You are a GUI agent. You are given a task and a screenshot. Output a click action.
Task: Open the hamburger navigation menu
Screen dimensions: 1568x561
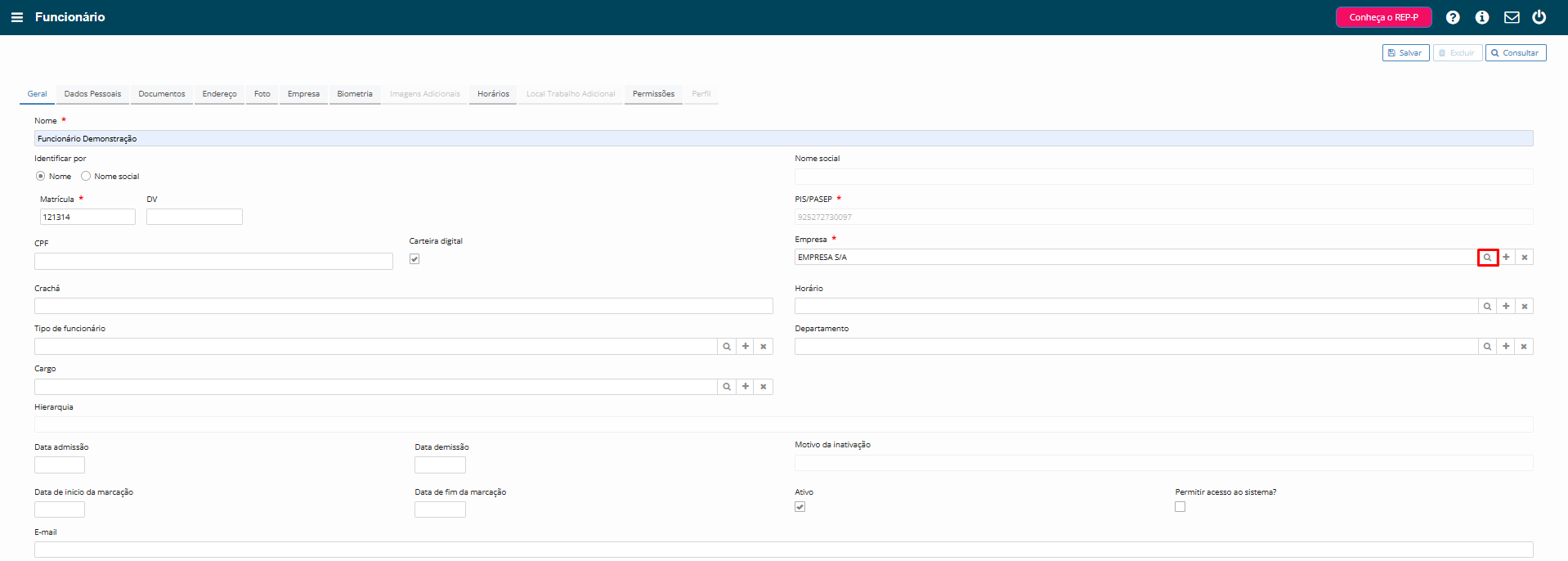(17, 17)
